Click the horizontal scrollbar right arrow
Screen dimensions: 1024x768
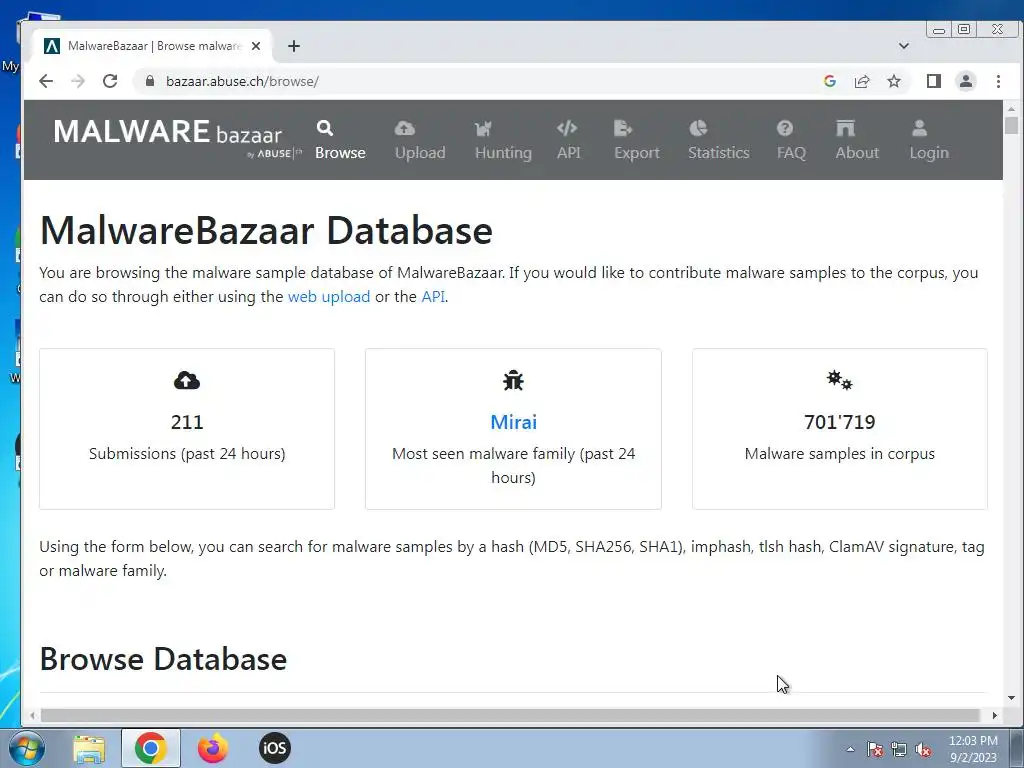pyautogui.click(x=995, y=715)
